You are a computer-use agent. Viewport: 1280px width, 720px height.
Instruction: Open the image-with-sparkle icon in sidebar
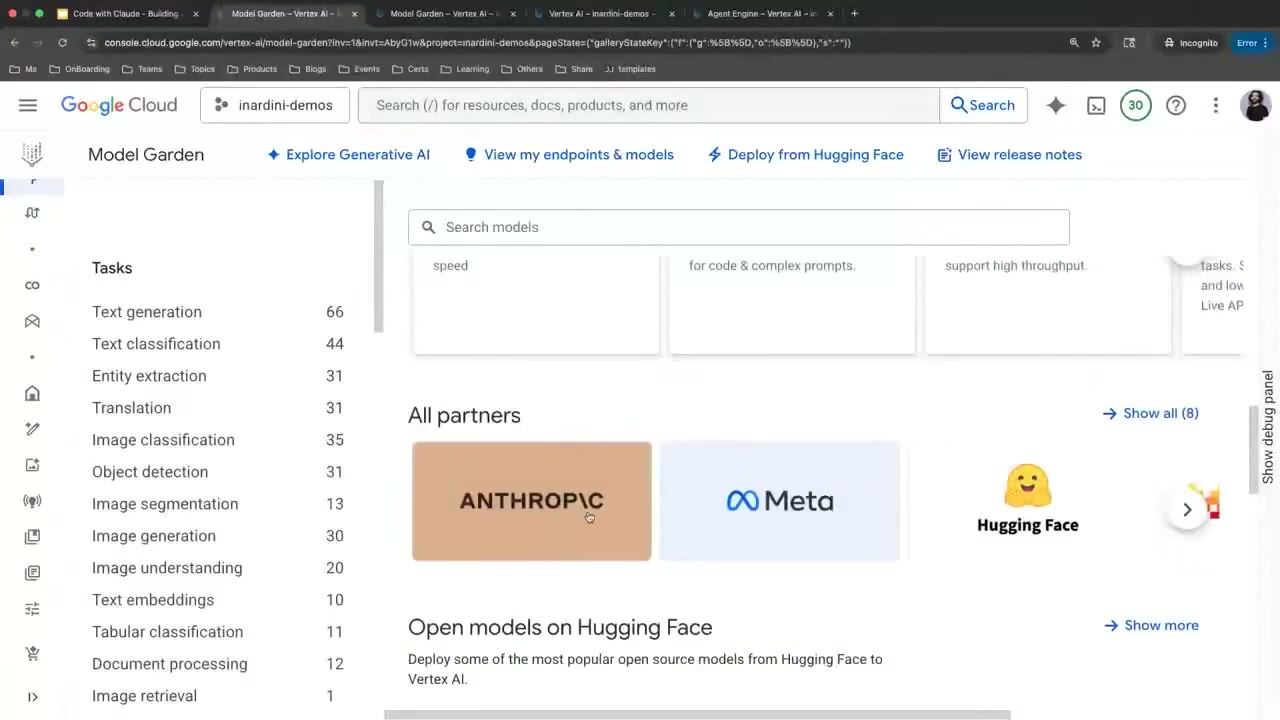[x=32, y=465]
